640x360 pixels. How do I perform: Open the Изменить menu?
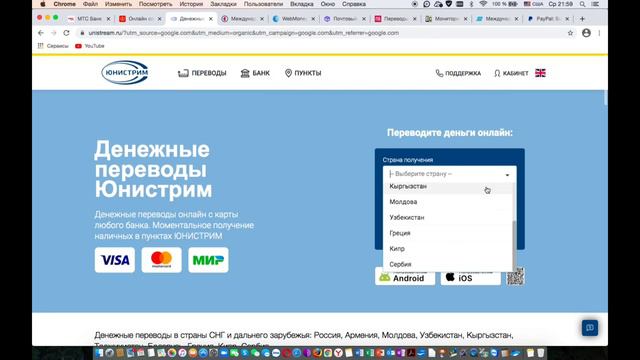118,4
